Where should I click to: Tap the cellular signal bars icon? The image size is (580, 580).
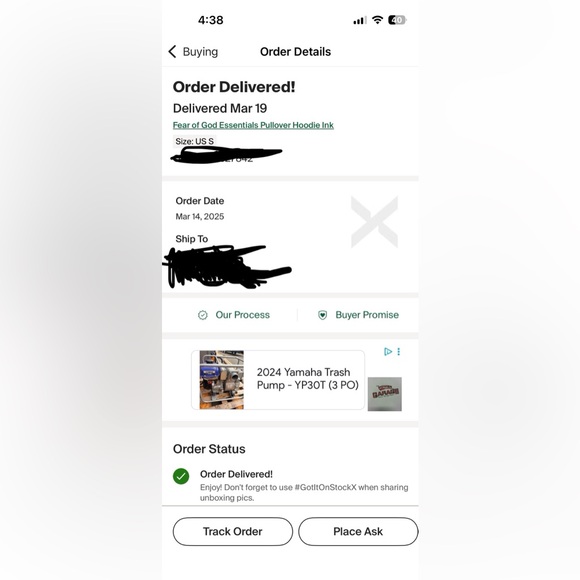[360, 20]
